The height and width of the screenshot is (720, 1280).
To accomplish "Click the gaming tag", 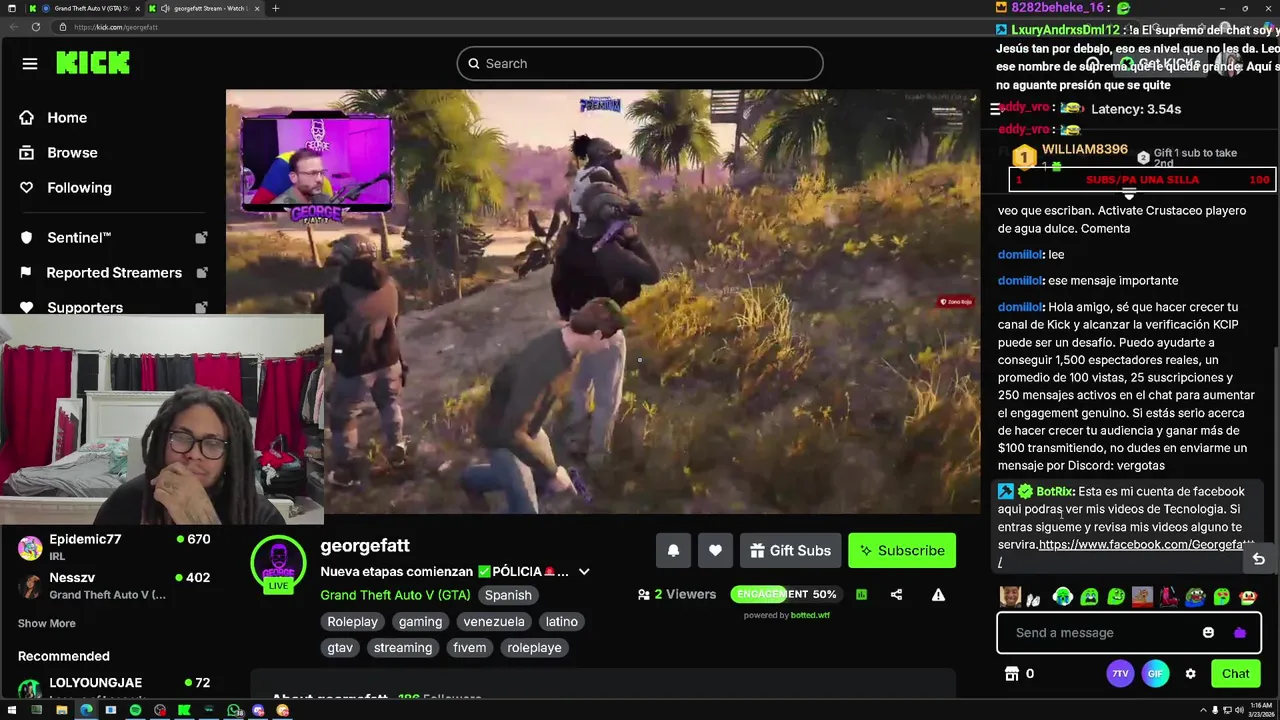I will click(x=420, y=621).
